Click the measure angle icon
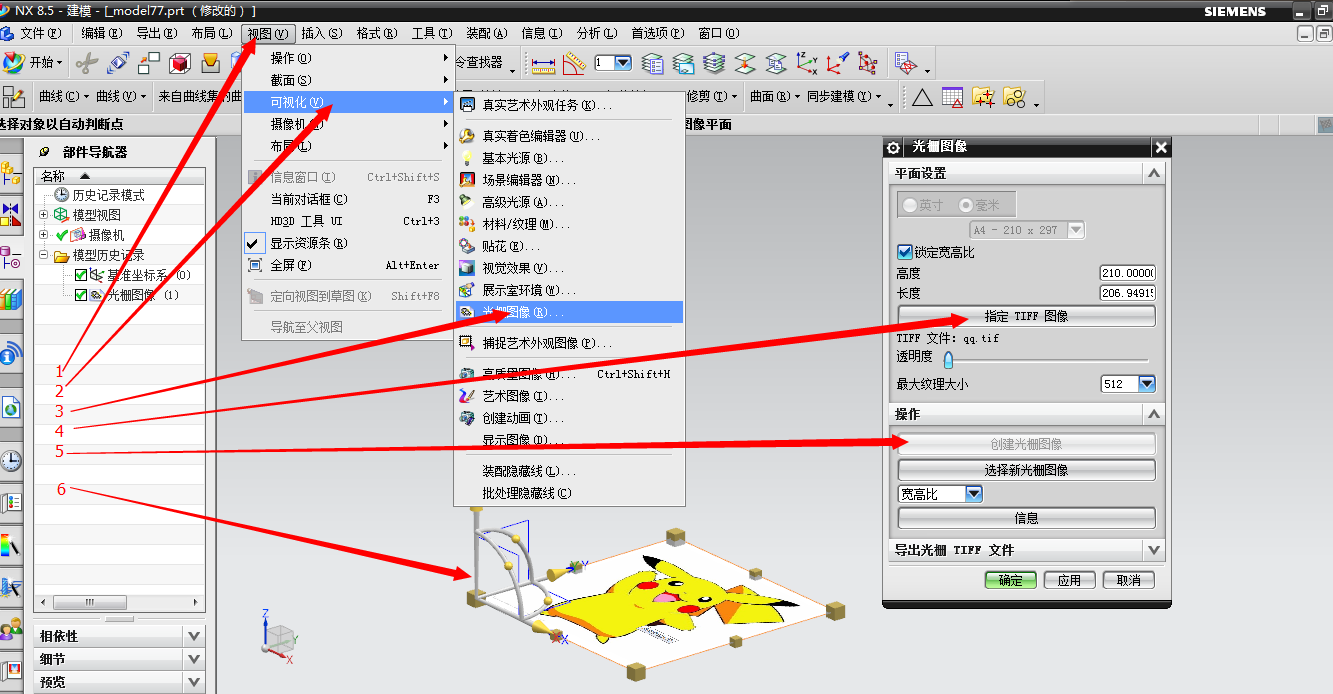This screenshot has width=1333, height=694. [573, 63]
